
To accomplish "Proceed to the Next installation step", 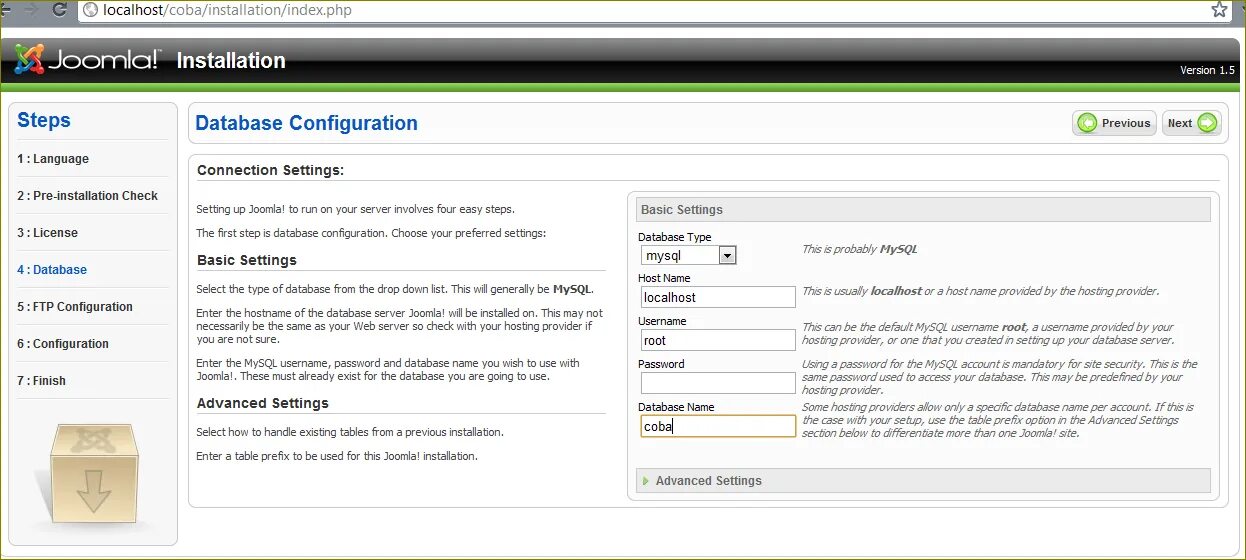I will click(1191, 123).
